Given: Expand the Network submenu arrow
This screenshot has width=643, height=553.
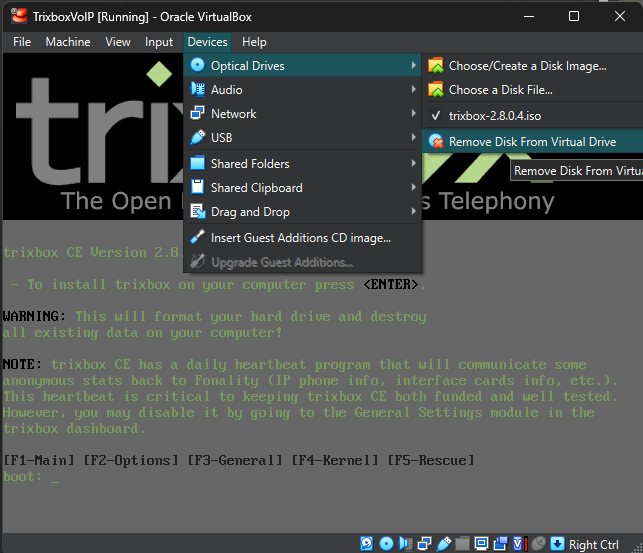Looking at the screenshot, I should click(x=413, y=113).
